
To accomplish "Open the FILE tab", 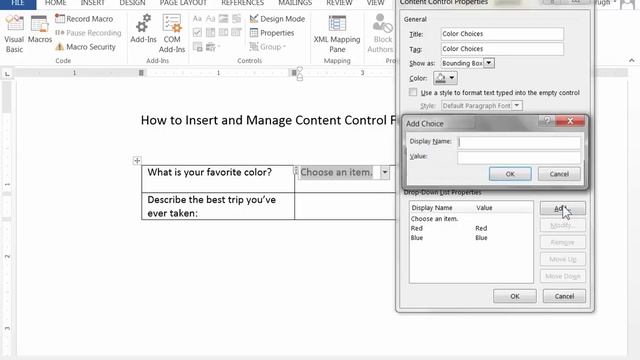I will pyautogui.click(x=18, y=3).
